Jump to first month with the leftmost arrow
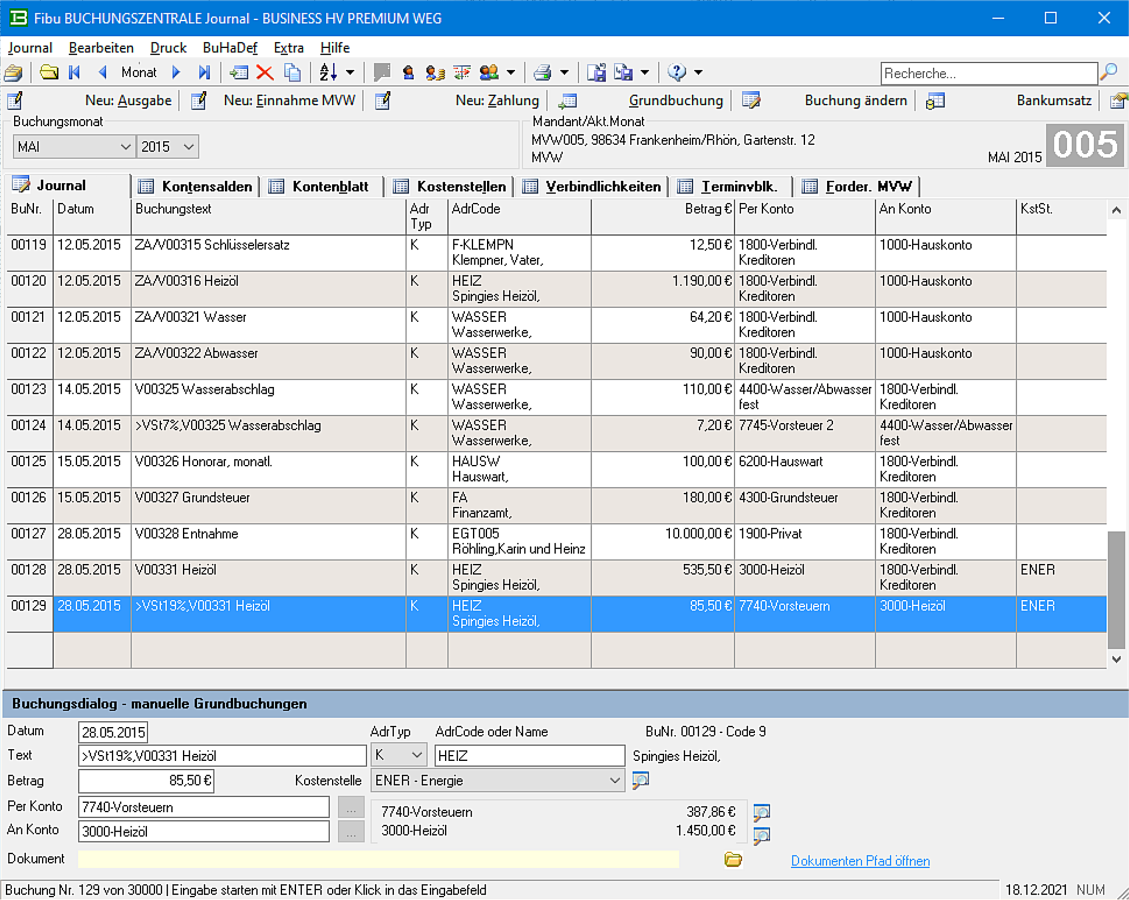The width and height of the screenshot is (1129, 900). (x=75, y=72)
